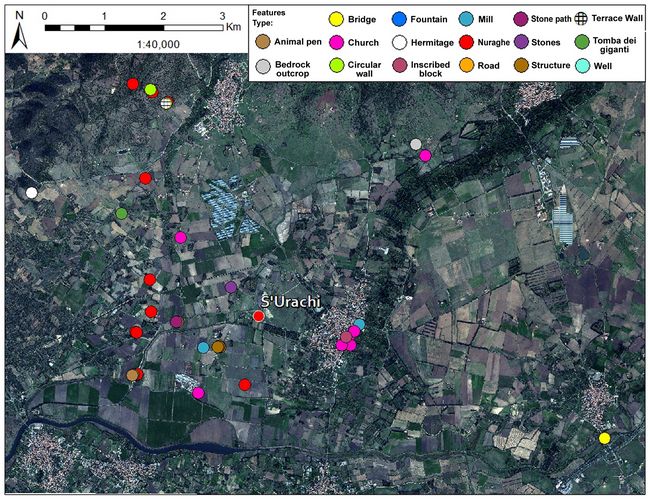The height and width of the screenshot is (500, 650).
Task: Click the white Hermitage legend swatch
Action: point(400,42)
